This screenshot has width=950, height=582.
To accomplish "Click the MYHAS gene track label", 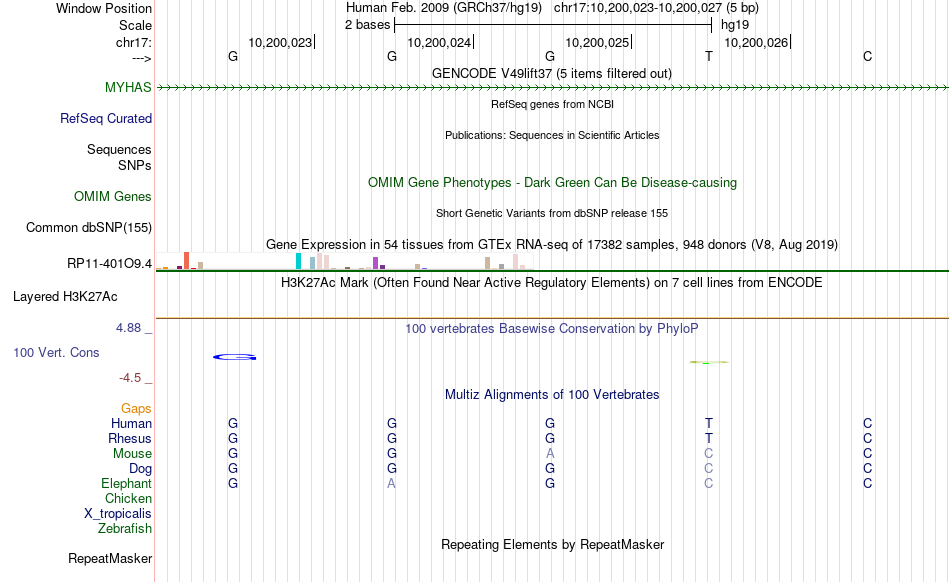I will [128, 87].
